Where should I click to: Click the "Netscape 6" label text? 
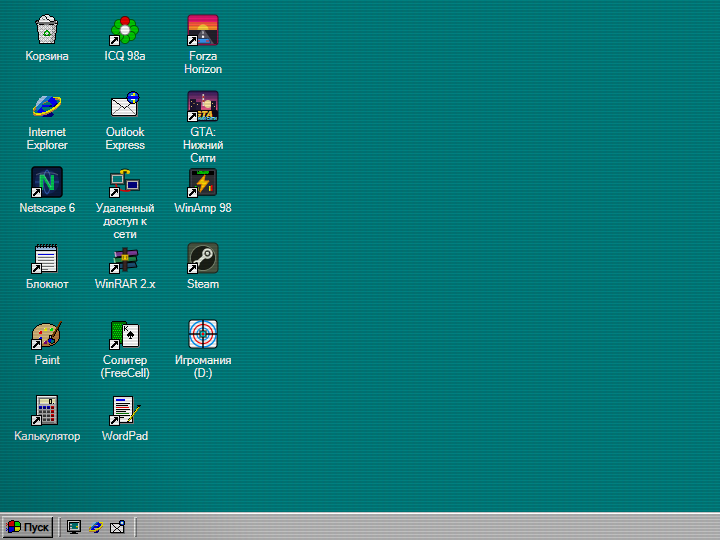coord(47,208)
